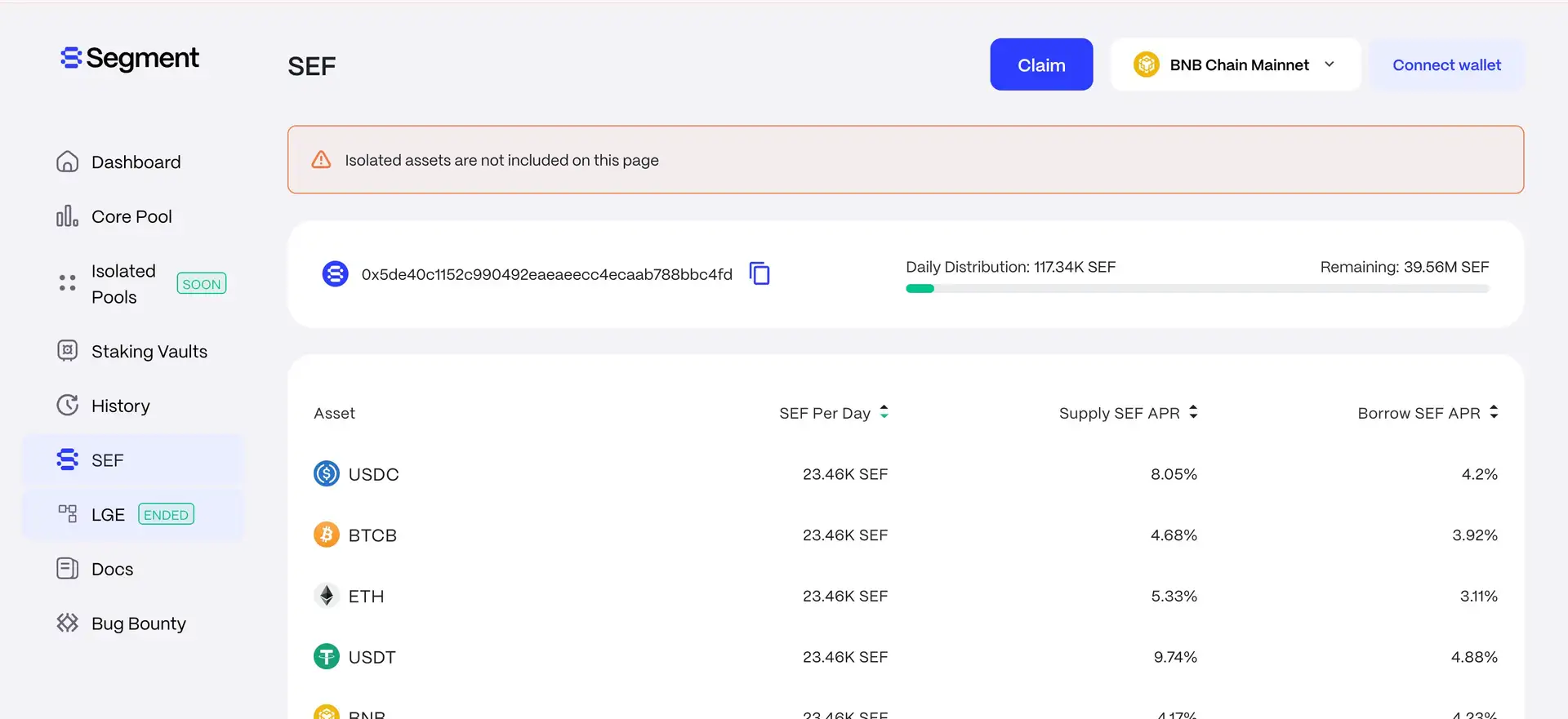The height and width of the screenshot is (719, 1568).
Task: Click the USDC coin icon
Action: [x=327, y=473]
